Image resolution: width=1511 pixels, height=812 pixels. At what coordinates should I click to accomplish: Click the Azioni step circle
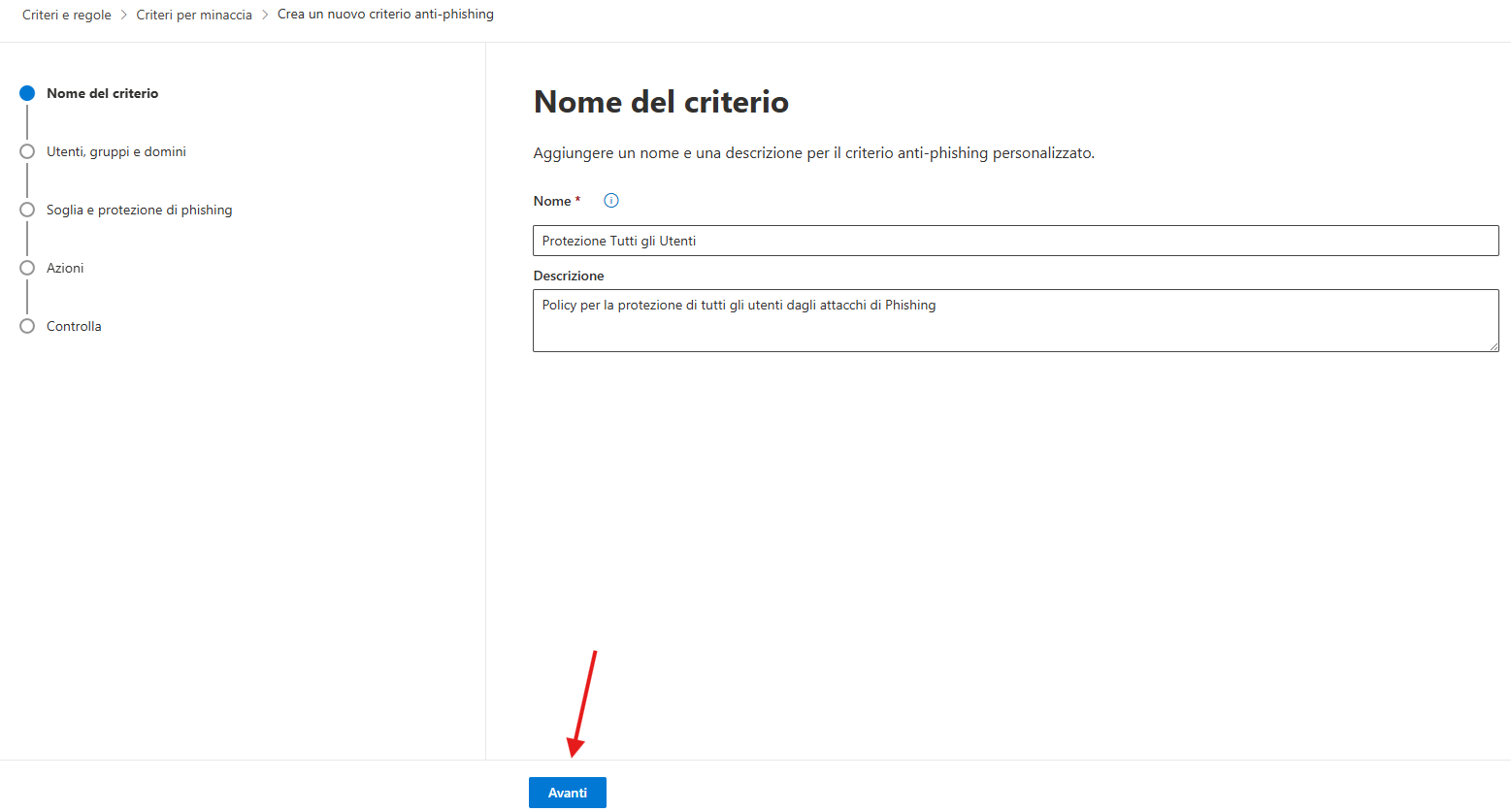[27, 268]
